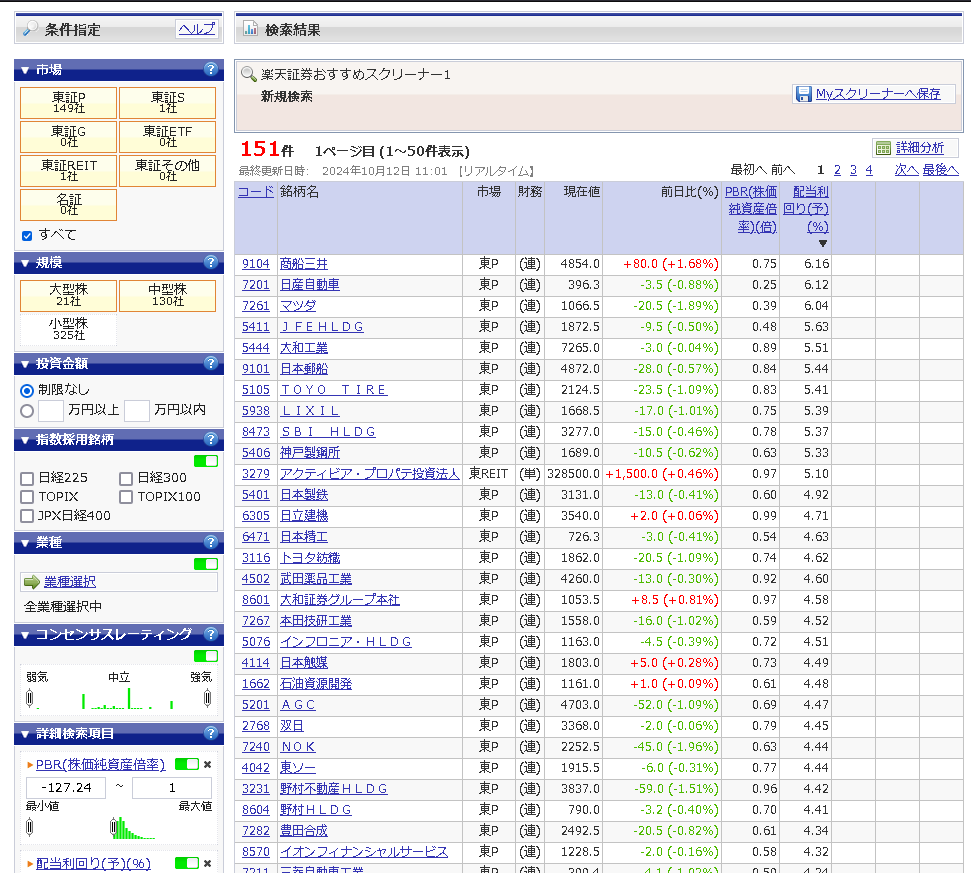The image size is (971, 873).
Task: Click the floppy disk Myスクリーナー save icon
Action: pos(804,94)
